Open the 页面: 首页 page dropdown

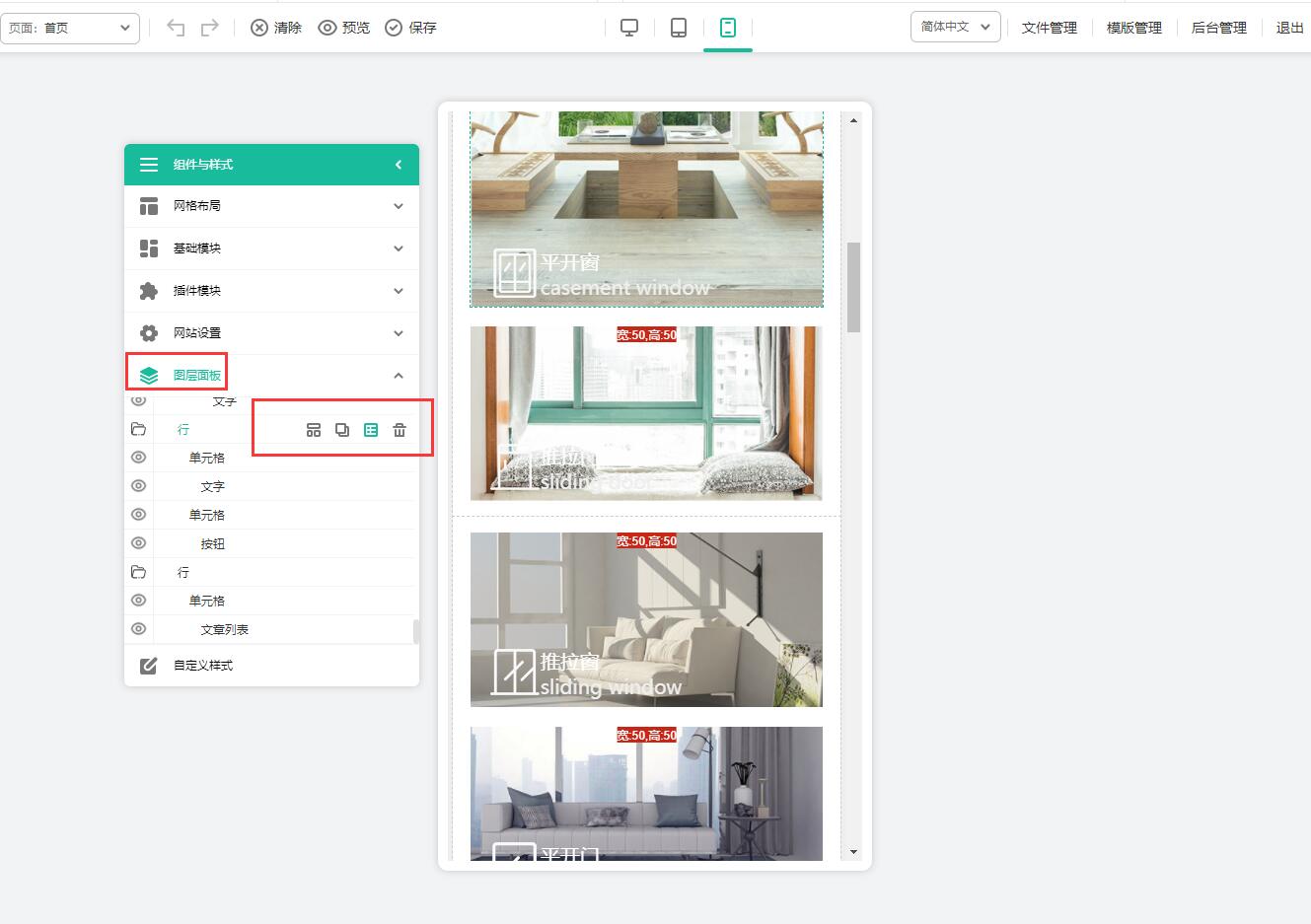(x=70, y=28)
